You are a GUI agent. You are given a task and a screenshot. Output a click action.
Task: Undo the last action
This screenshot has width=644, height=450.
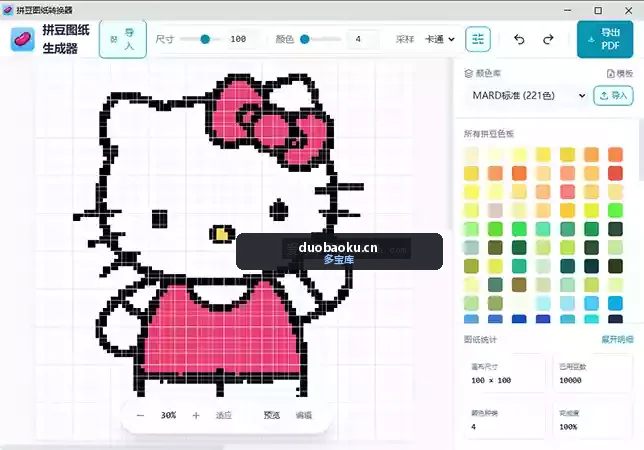point(519,39)
